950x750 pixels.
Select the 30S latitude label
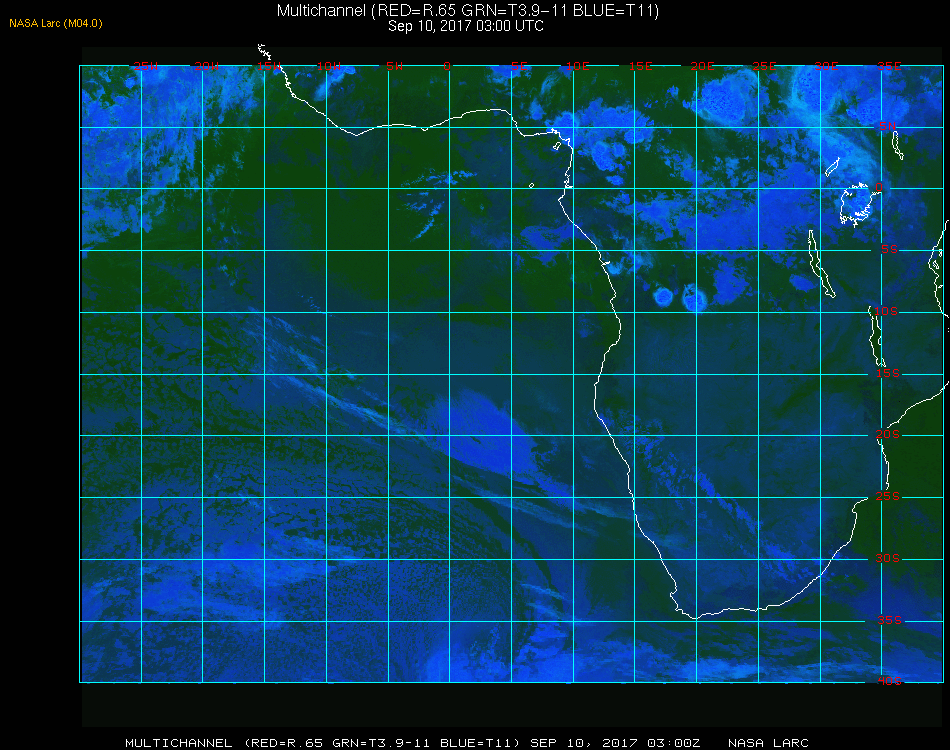888,558
